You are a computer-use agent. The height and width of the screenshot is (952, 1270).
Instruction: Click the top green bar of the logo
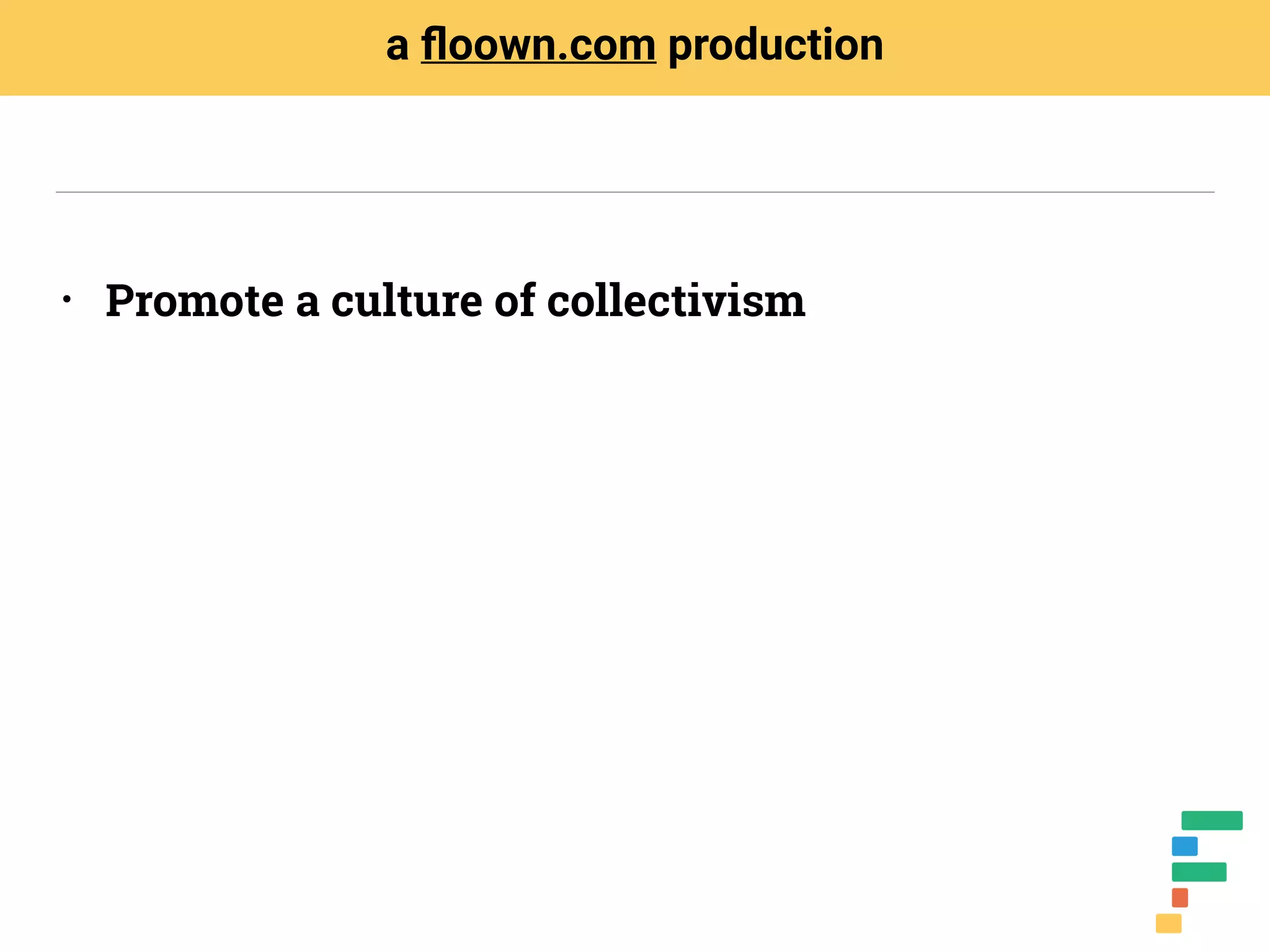pos(1212,820)
